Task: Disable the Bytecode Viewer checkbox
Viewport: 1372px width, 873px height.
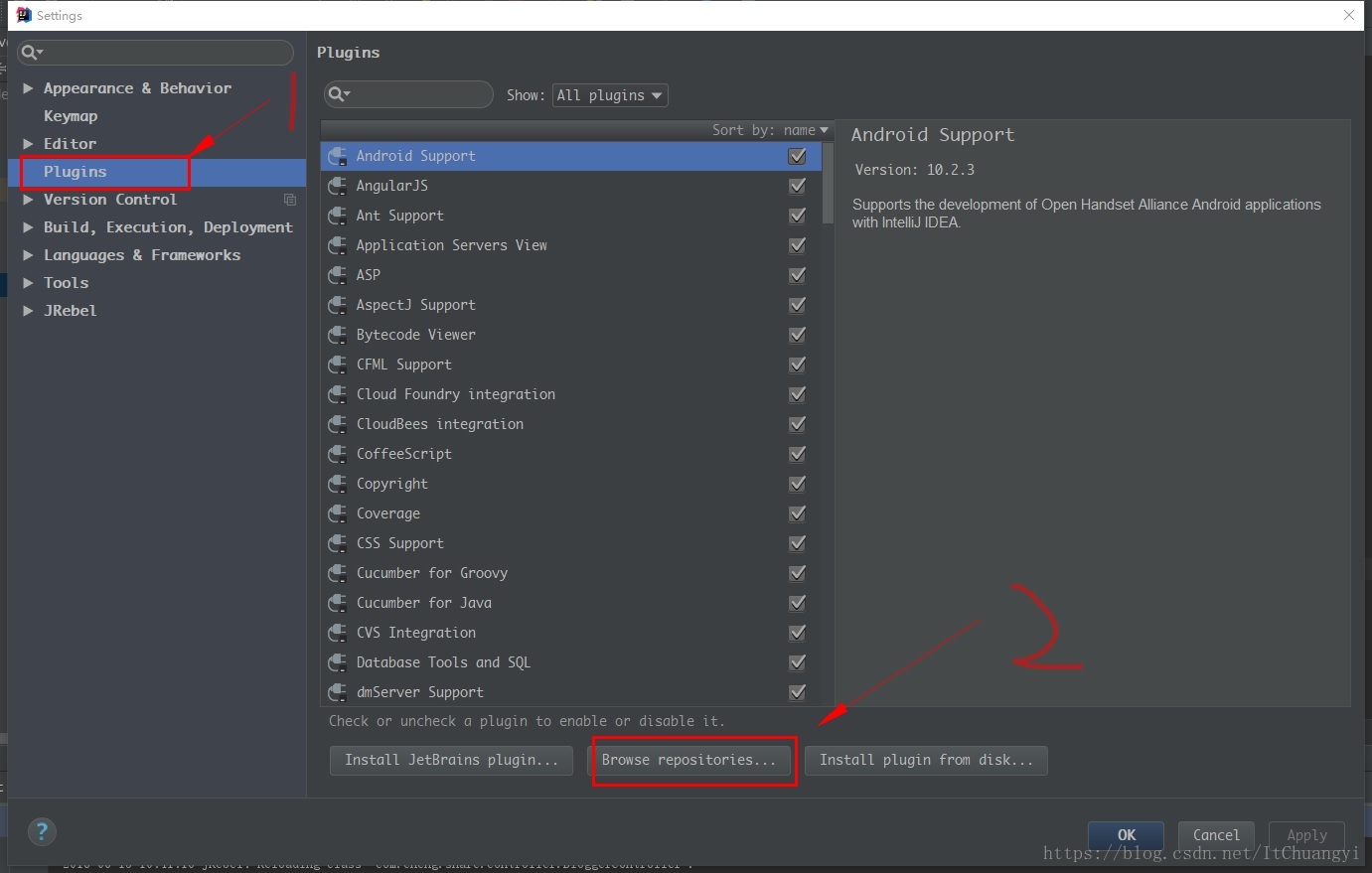Action: [x=797, y=335]
